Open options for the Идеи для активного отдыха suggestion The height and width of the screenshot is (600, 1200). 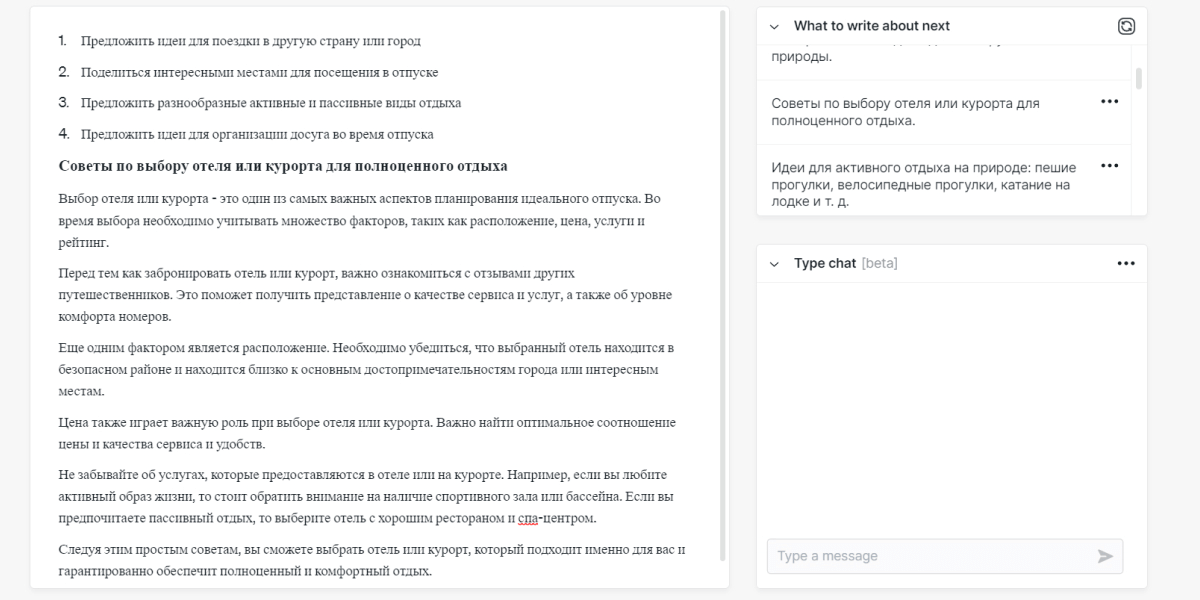pyautogui.click(x=1109, y=165)
